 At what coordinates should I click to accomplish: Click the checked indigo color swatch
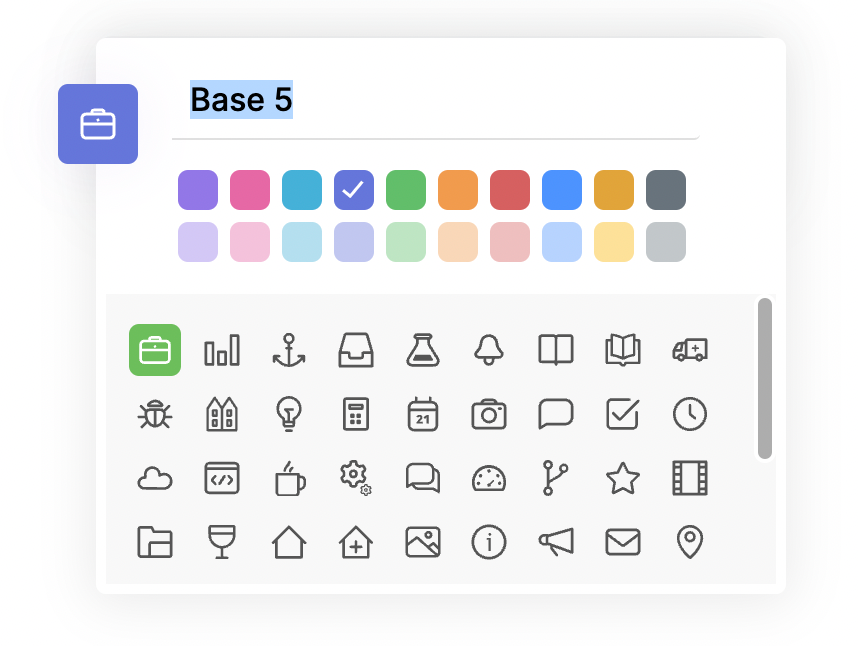(354, 190)
